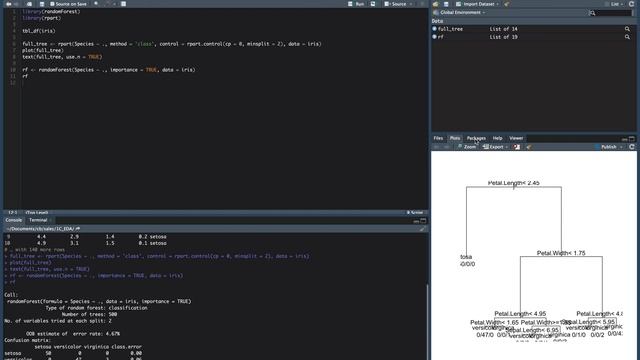Open the Top Level scope dropdown
The height and width of the screenshot is (360, 640).
[x=37, y=213]
